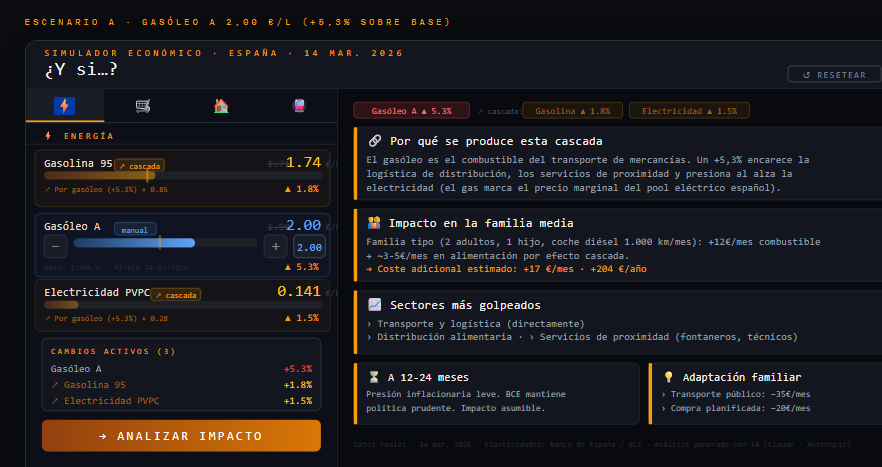Increase Gasóleo A price with plus button

click(275, 247)
